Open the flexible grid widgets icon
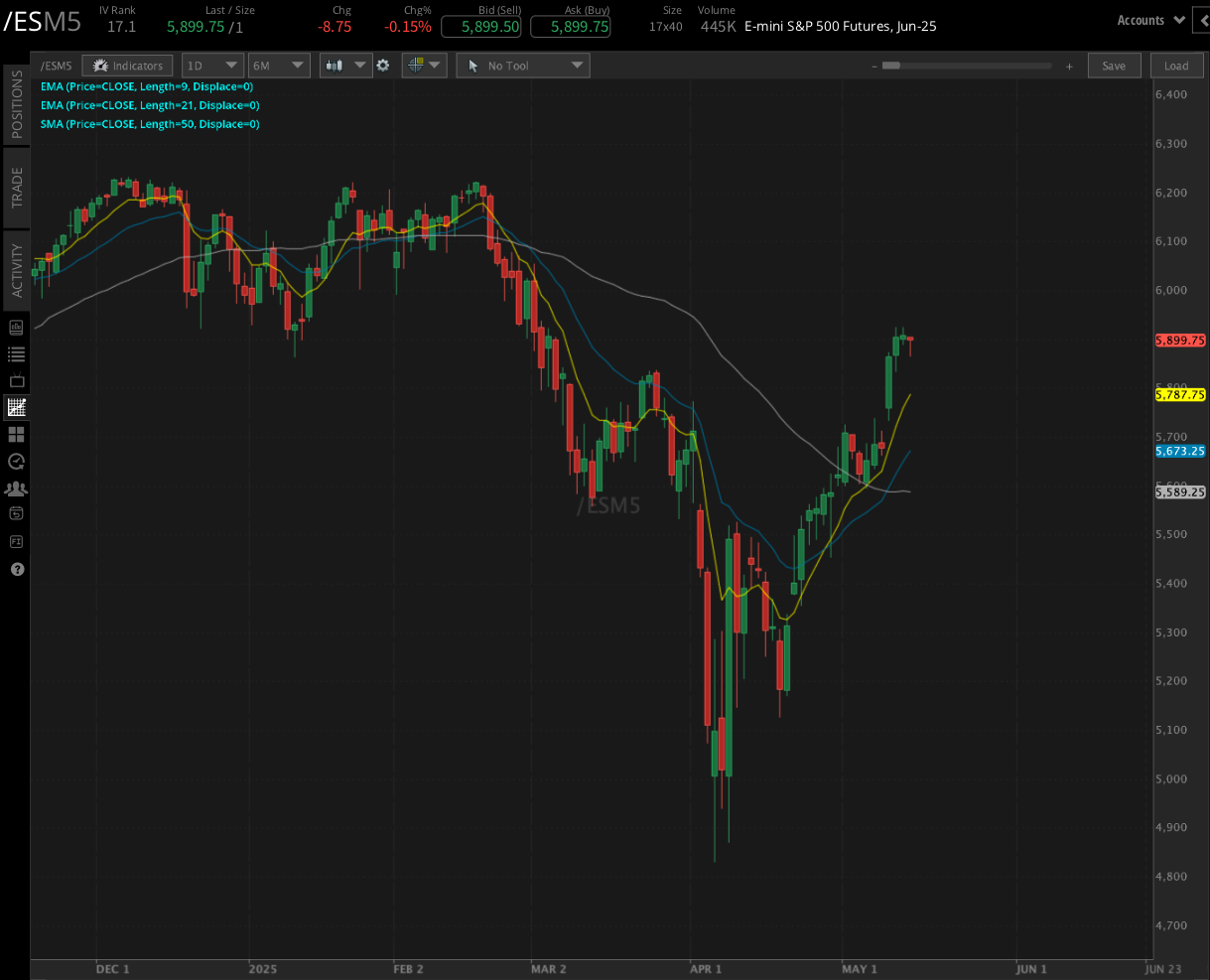Viewport: 1210px width, 980px height. coord(15,434)
